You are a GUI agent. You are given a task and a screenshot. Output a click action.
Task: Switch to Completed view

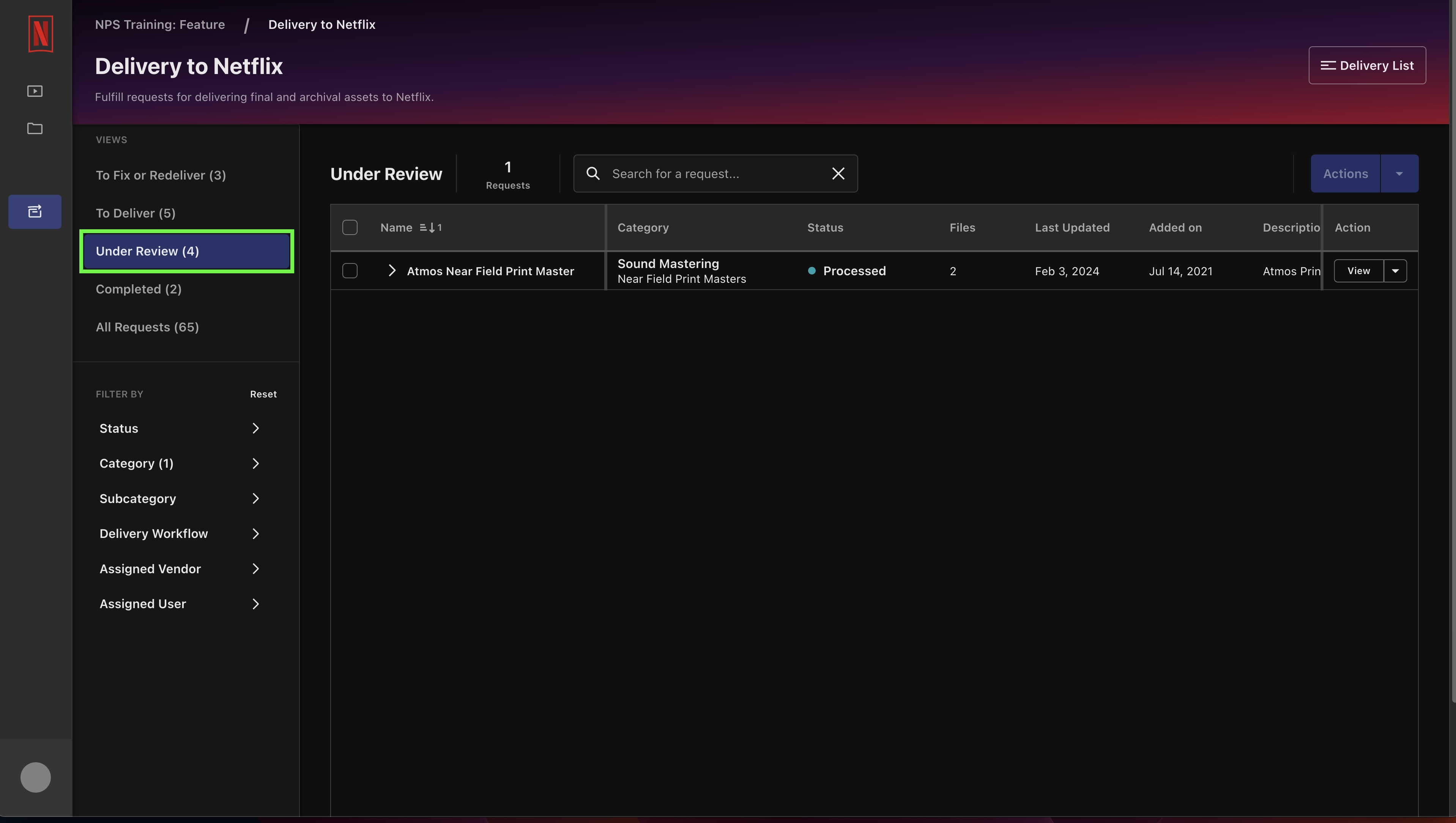pyautogui.click(x=139, y=289)
